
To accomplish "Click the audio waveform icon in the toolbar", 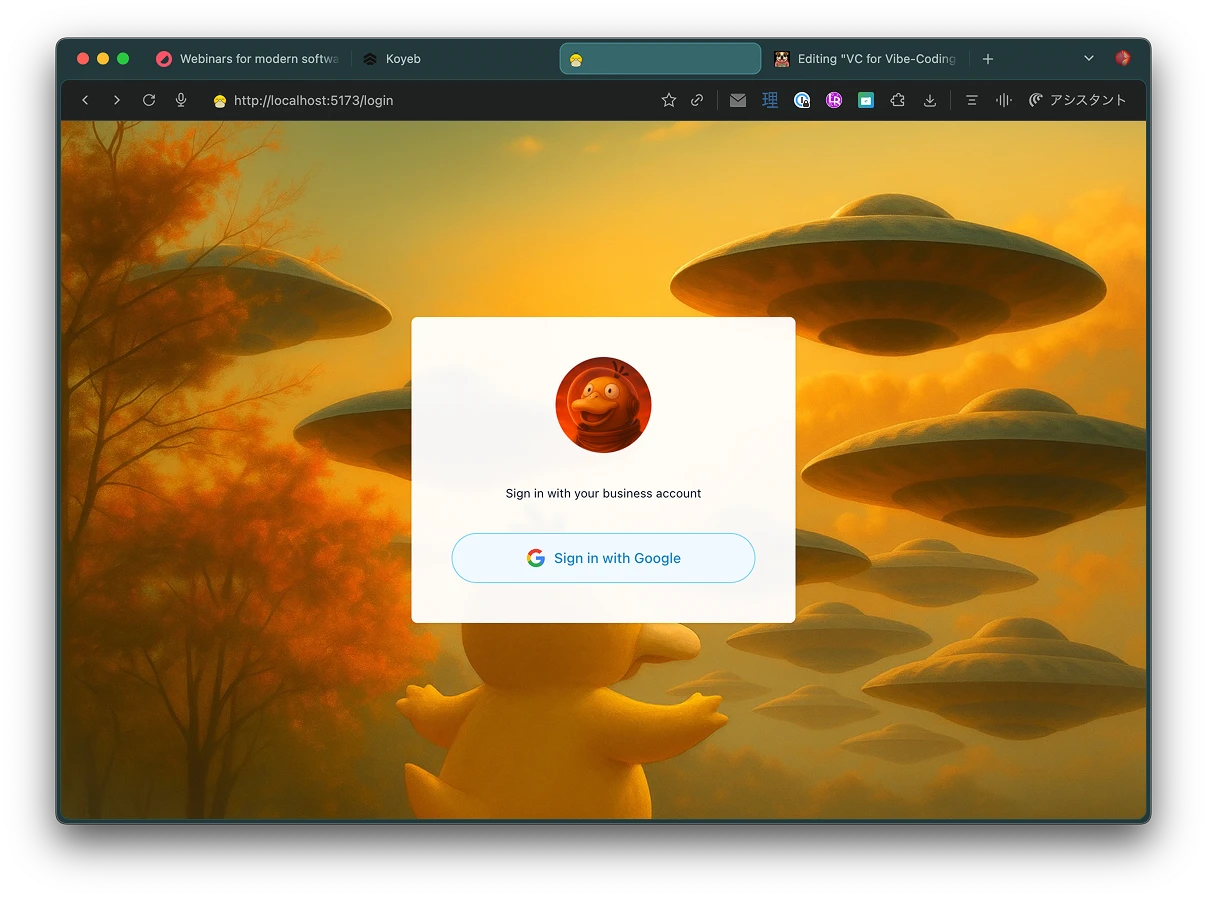I will click(1003, 100).
